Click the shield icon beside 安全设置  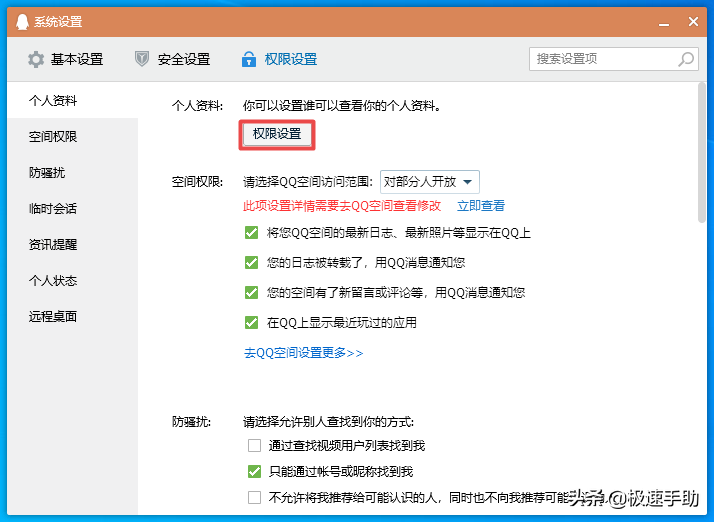point(142,59)
